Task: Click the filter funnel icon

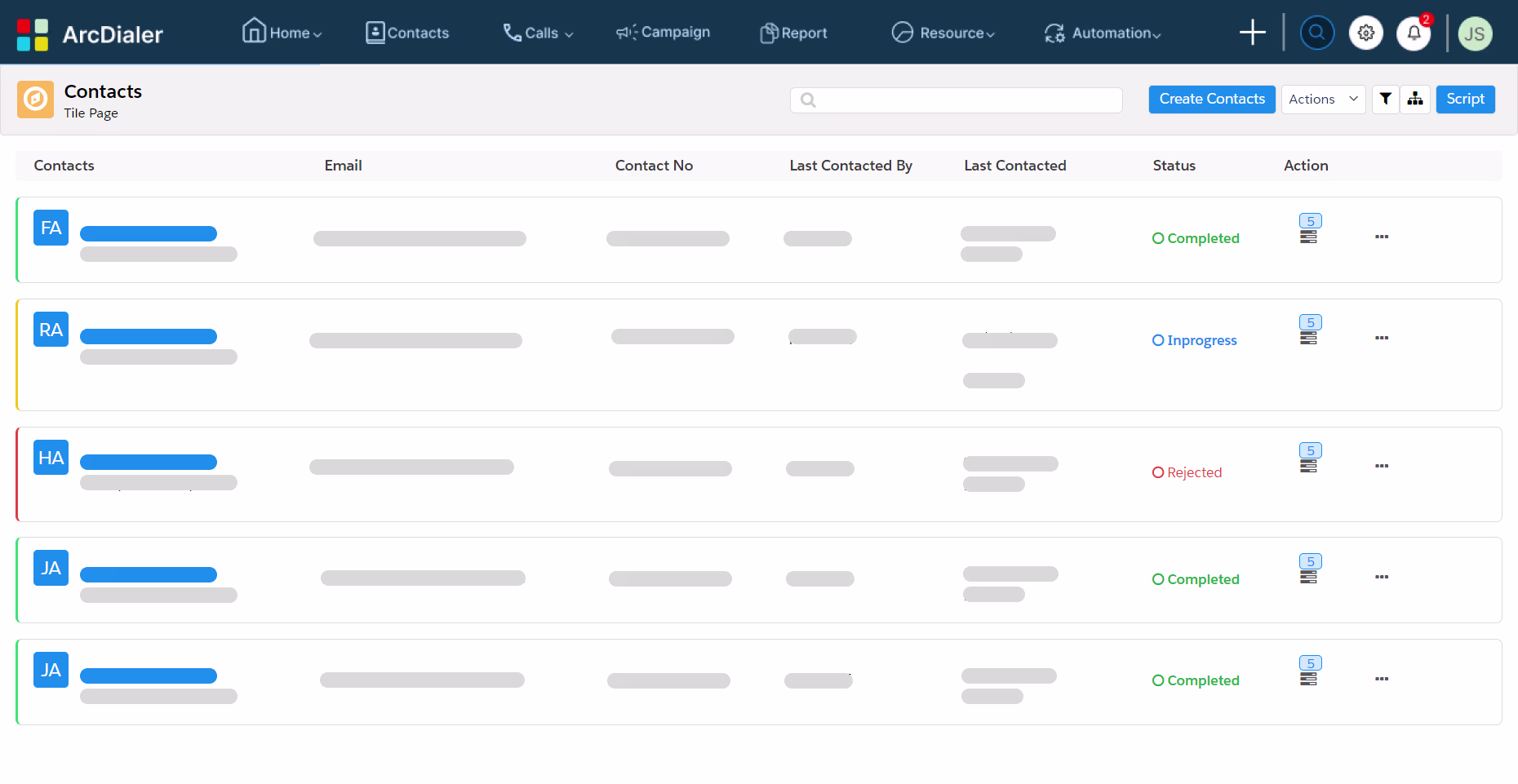Action: 1386,99
